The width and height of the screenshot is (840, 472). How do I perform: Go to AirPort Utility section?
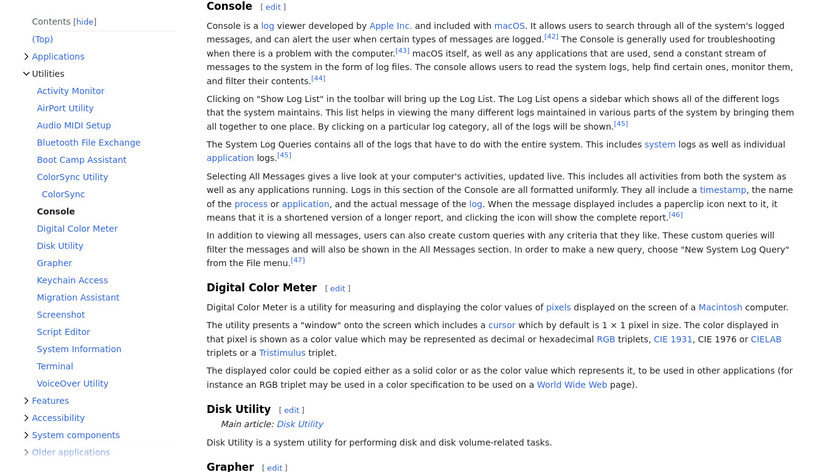(x=65, y=108)
